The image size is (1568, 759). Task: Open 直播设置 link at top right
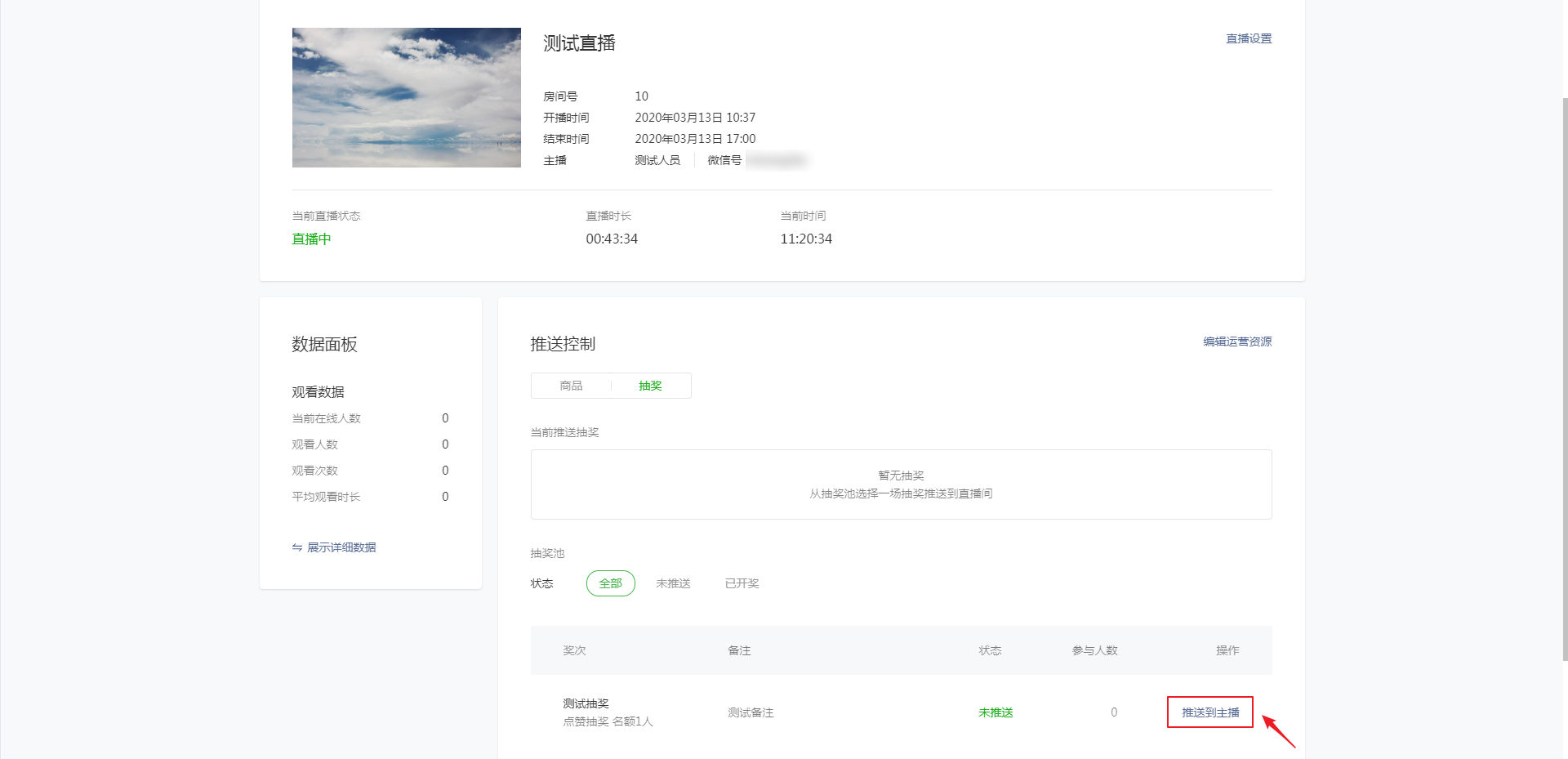pyautogui.click(x=1248, y=38)
